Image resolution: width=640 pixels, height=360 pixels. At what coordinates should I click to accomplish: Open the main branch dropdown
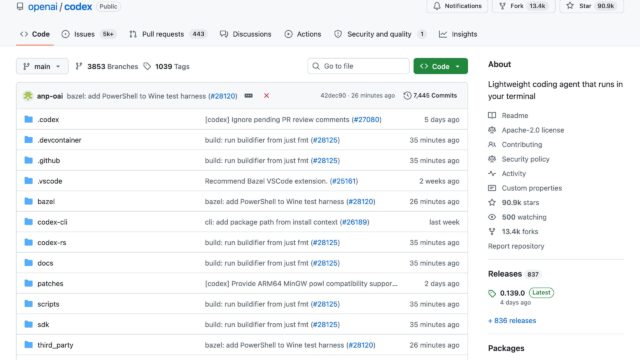point(42,66)
